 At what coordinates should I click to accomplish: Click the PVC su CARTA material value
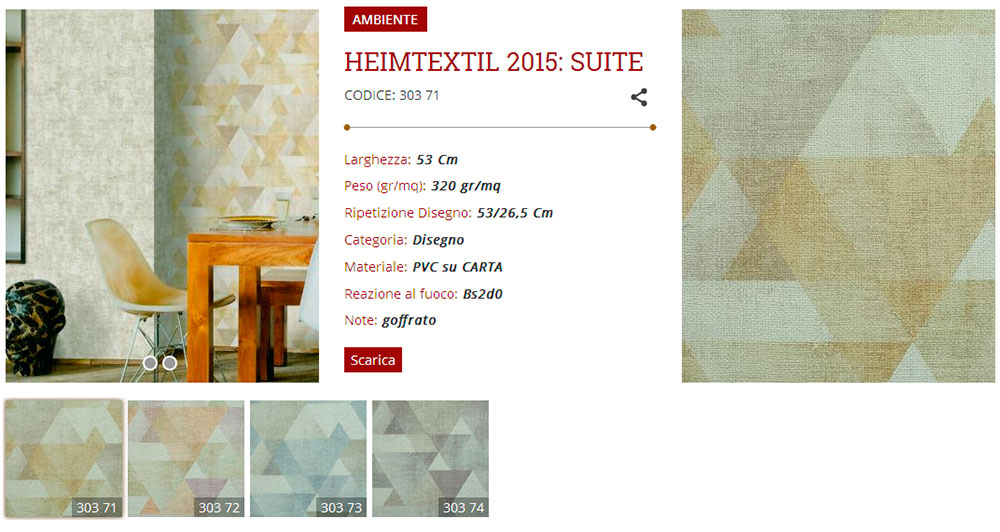(x=457, y=267)
